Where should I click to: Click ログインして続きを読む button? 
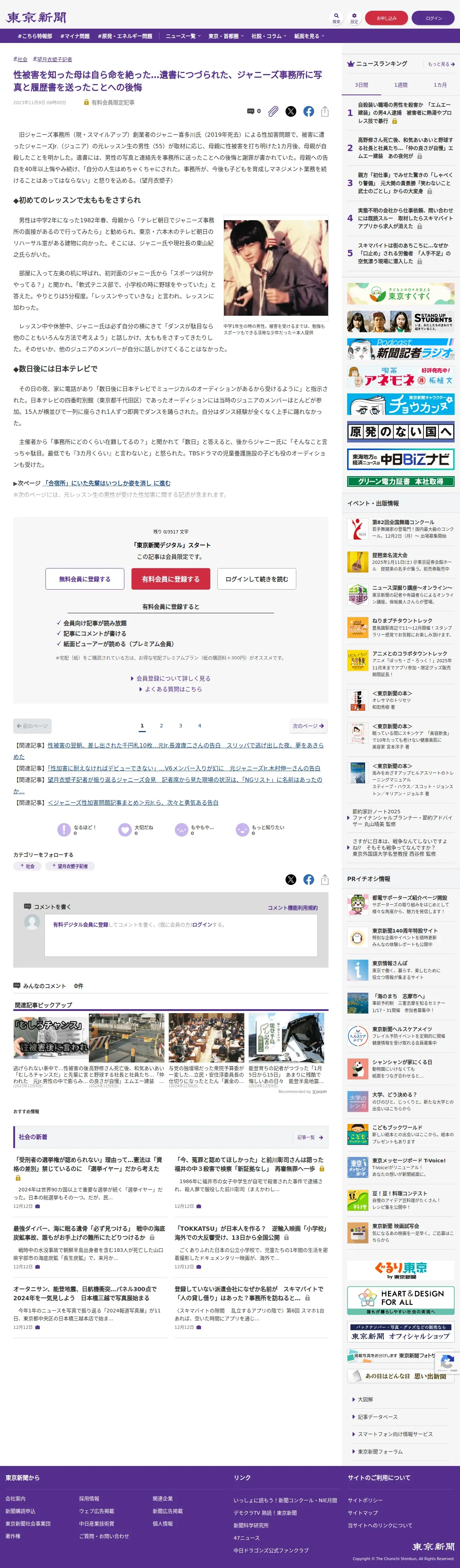pyautogui.click(x=257, y=579)
